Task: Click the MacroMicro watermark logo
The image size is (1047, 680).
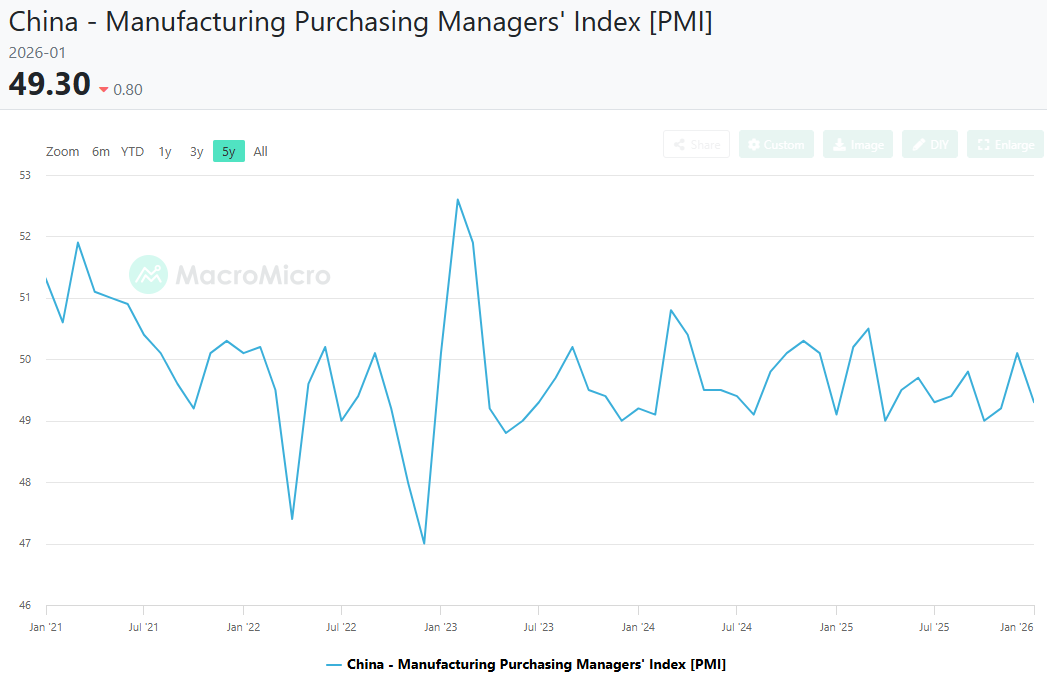Action: tap(148, 274)
